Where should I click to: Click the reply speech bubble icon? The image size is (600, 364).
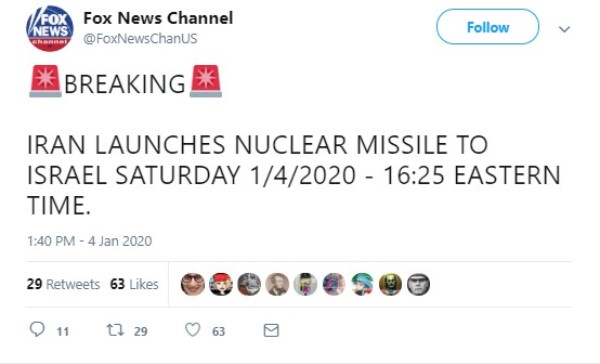[x=37, y=329]
